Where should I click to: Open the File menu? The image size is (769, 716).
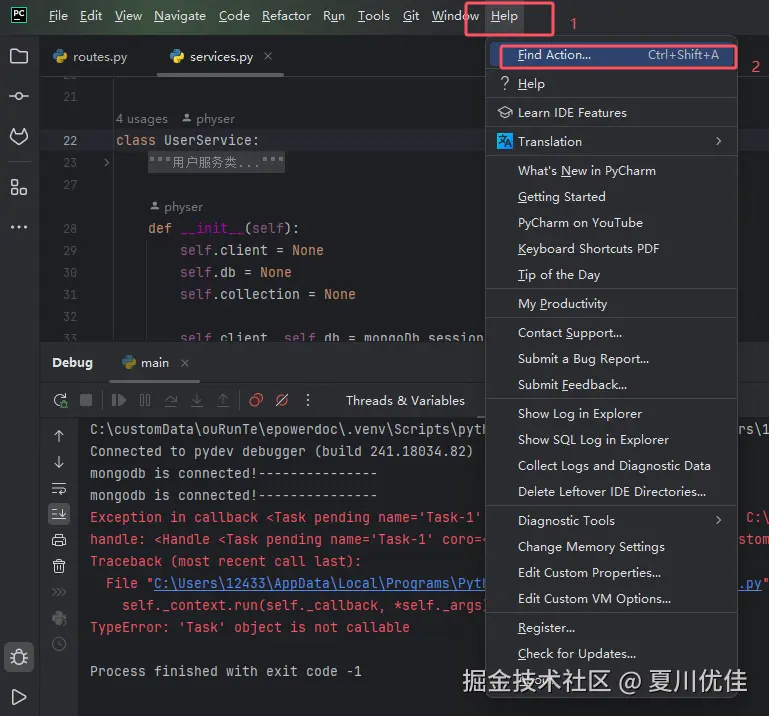(x=58, y=16)
